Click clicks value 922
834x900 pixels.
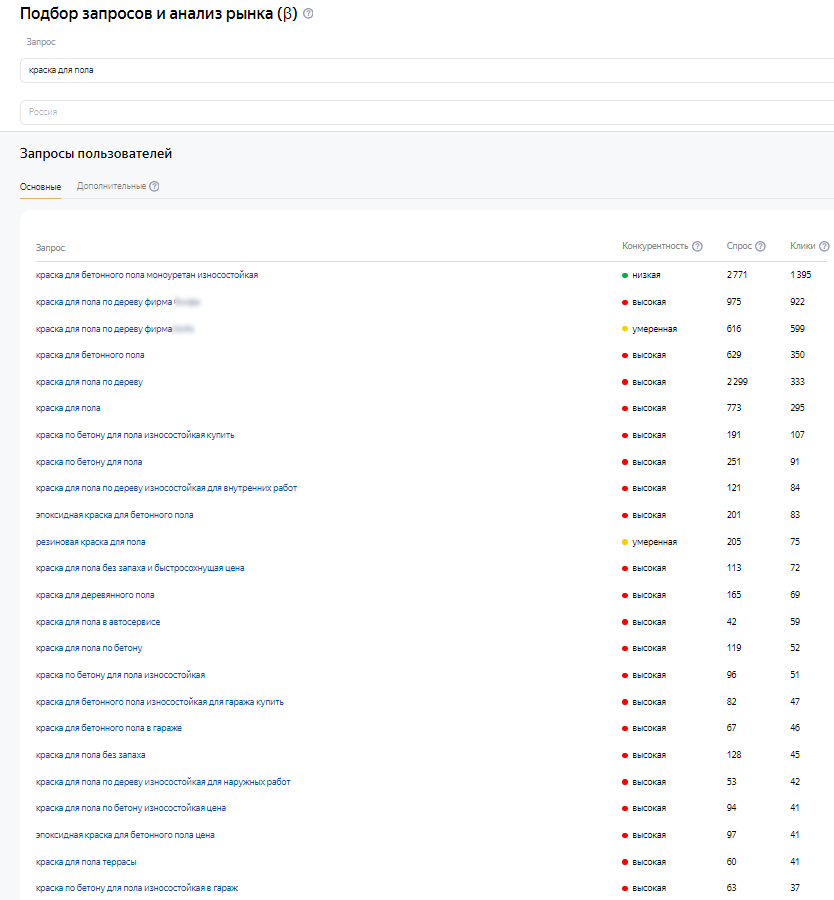coord(797,302)
